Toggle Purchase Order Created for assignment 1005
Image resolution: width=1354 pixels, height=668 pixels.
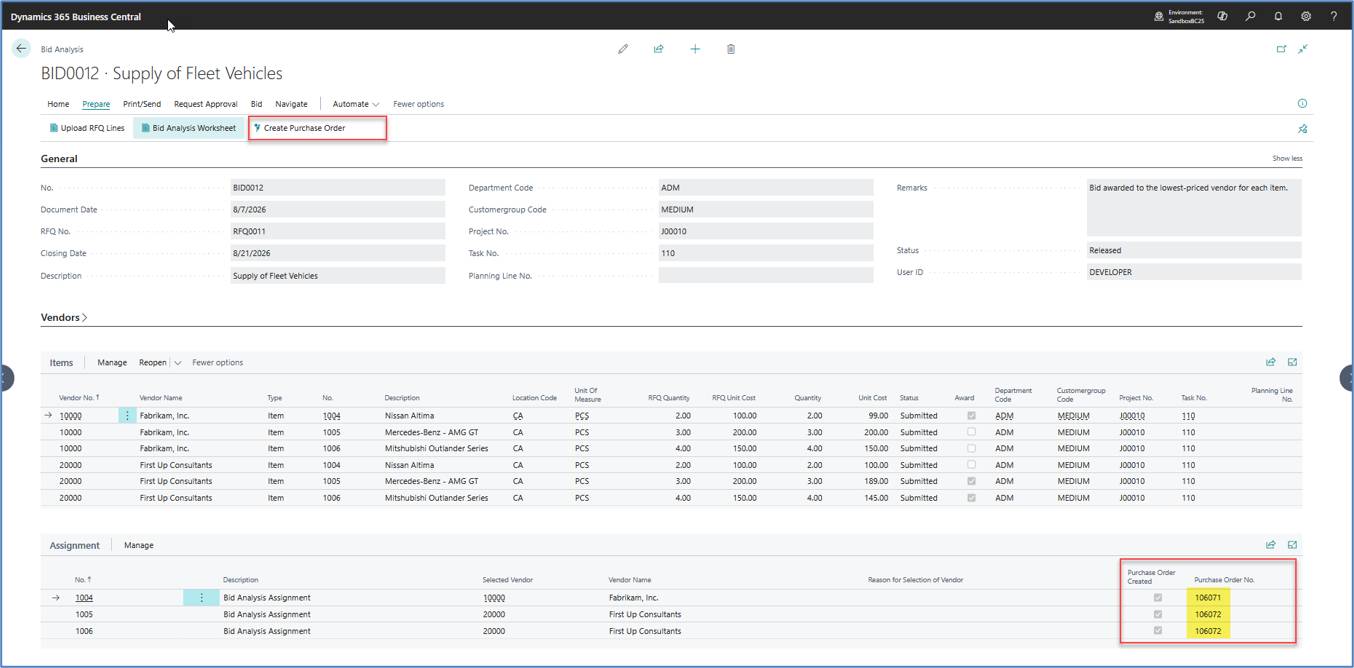(1158, 614)
